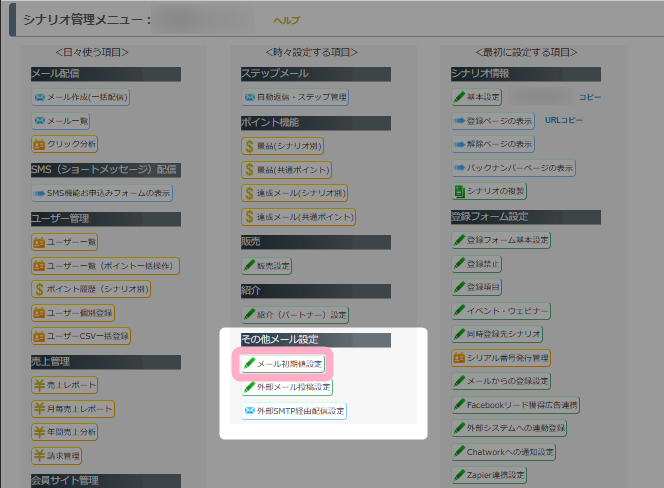Click the envelope icon for メール作成(一括配信)
The width and height of the screenshot is (664, 488).
39,98
